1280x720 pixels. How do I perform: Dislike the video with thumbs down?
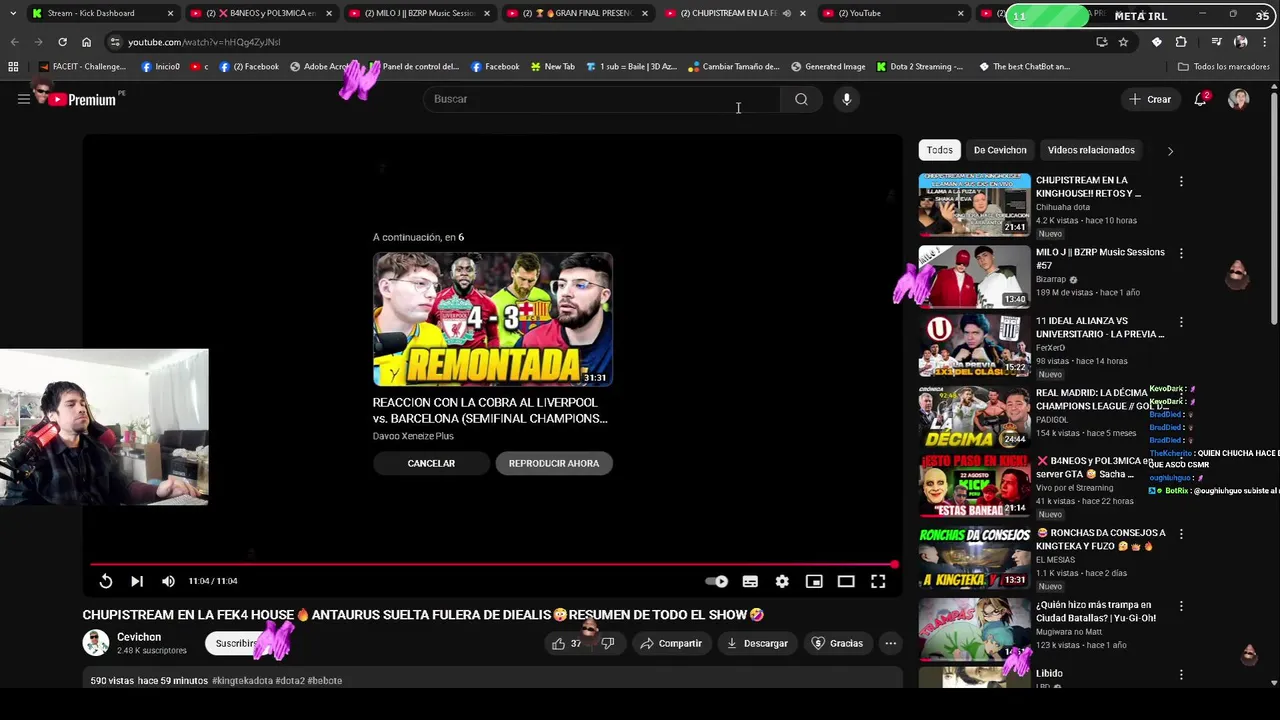pos(607,643)
